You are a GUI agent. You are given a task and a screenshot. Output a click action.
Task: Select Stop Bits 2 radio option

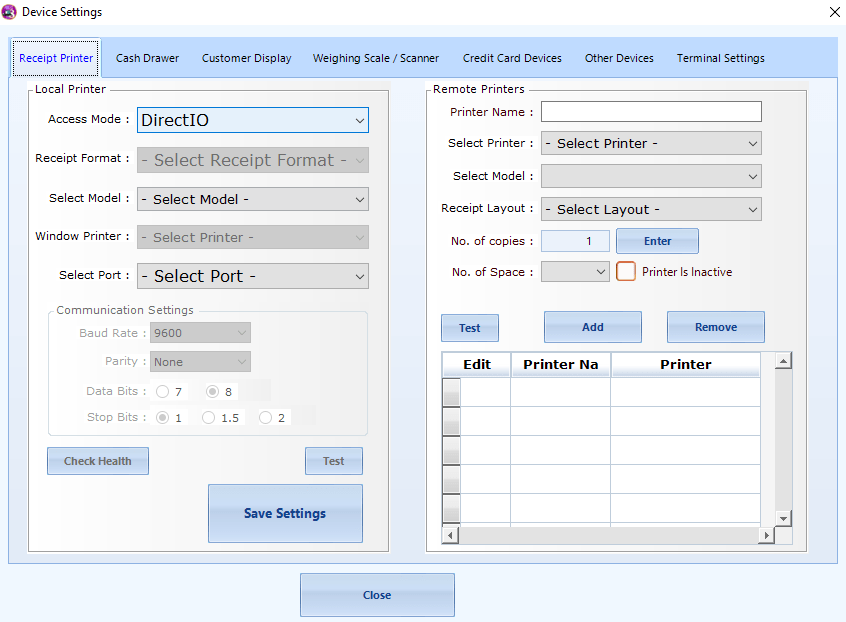pyautogui.click(x=265, y=418)
